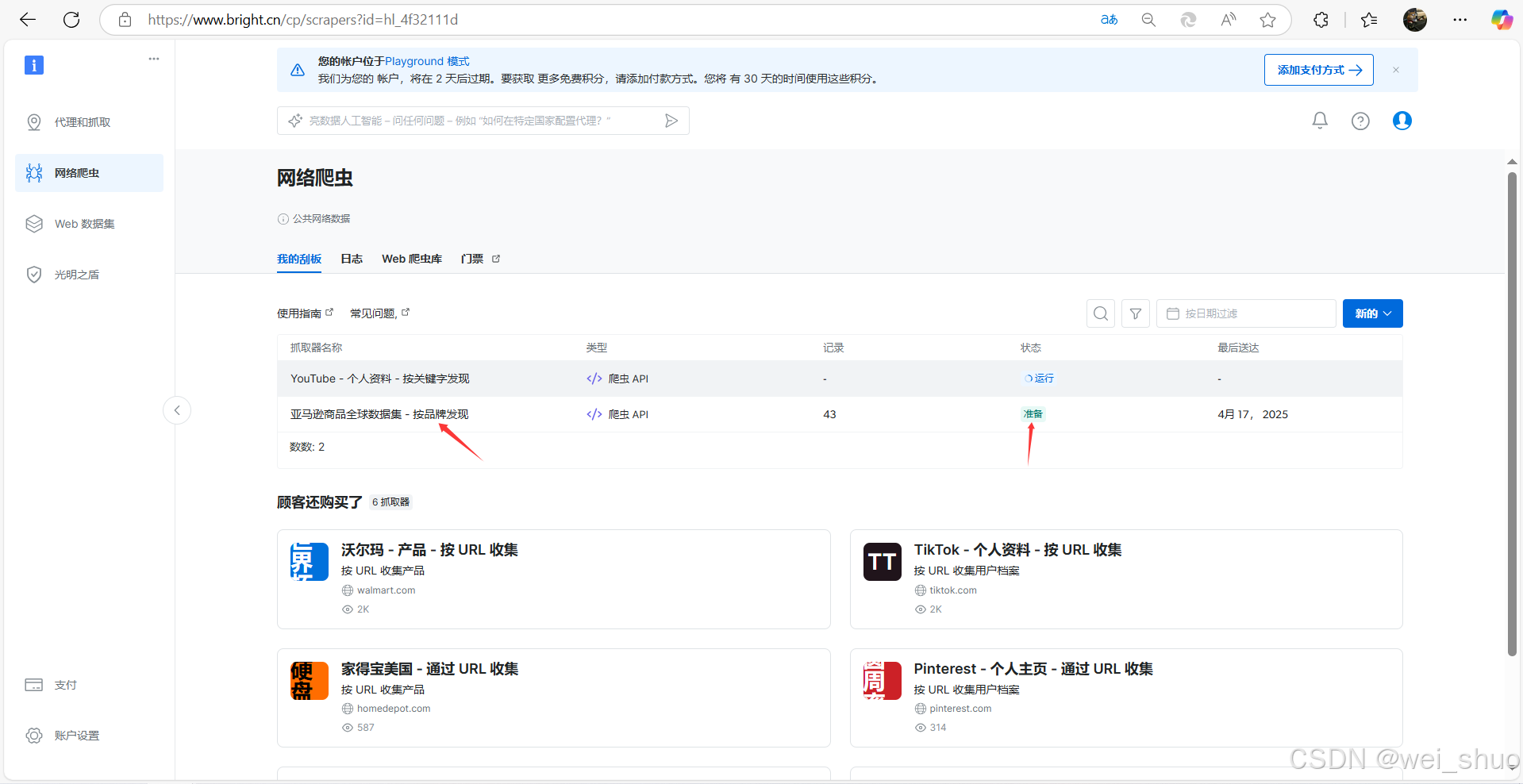Screen dimensions: 1523x784
Task: Switch to the Web 爬虫库 tab
Action: click(x=412, y=259)
